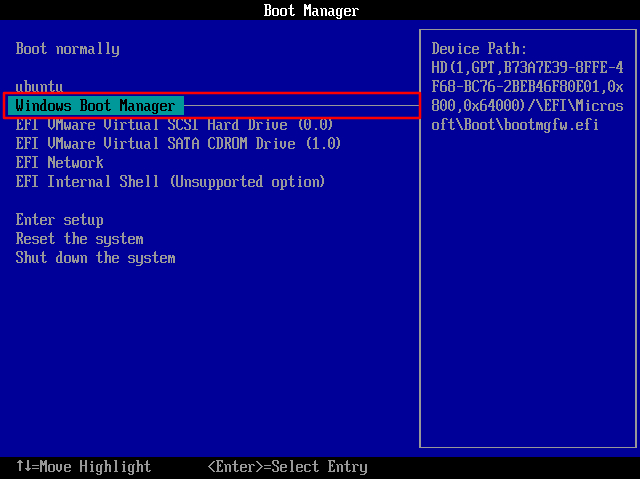640x479 pixels.
Task: Click Reset the system
Action: pos(80,239)
